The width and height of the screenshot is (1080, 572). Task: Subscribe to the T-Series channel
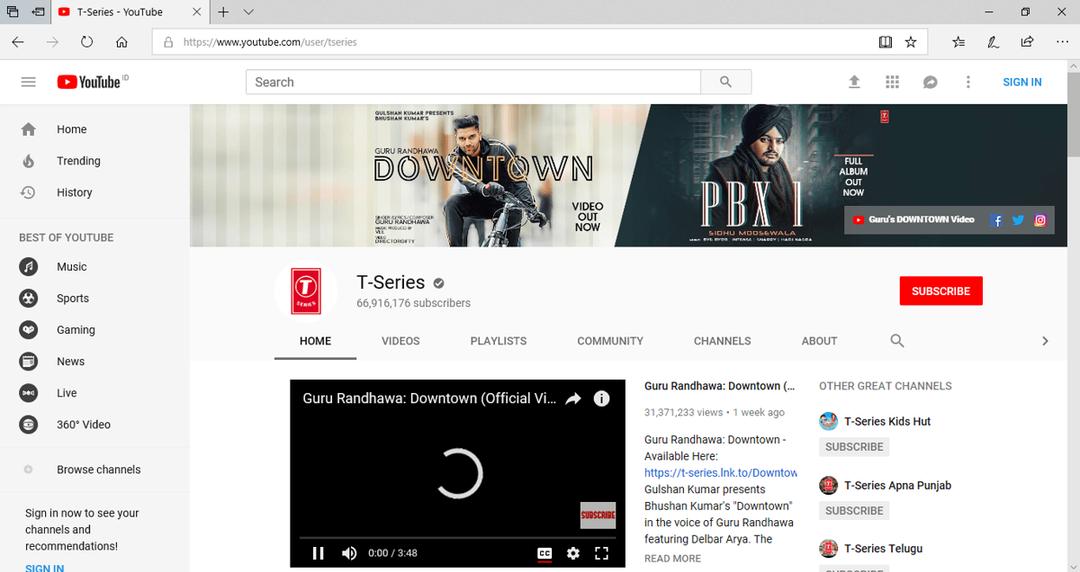point(941,291)
